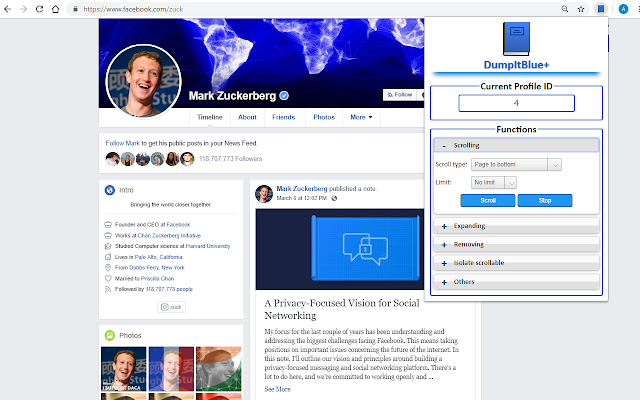640x400 pixels.
Task: Open the Scroll type dropdown
Action: (x=513, y=164)
